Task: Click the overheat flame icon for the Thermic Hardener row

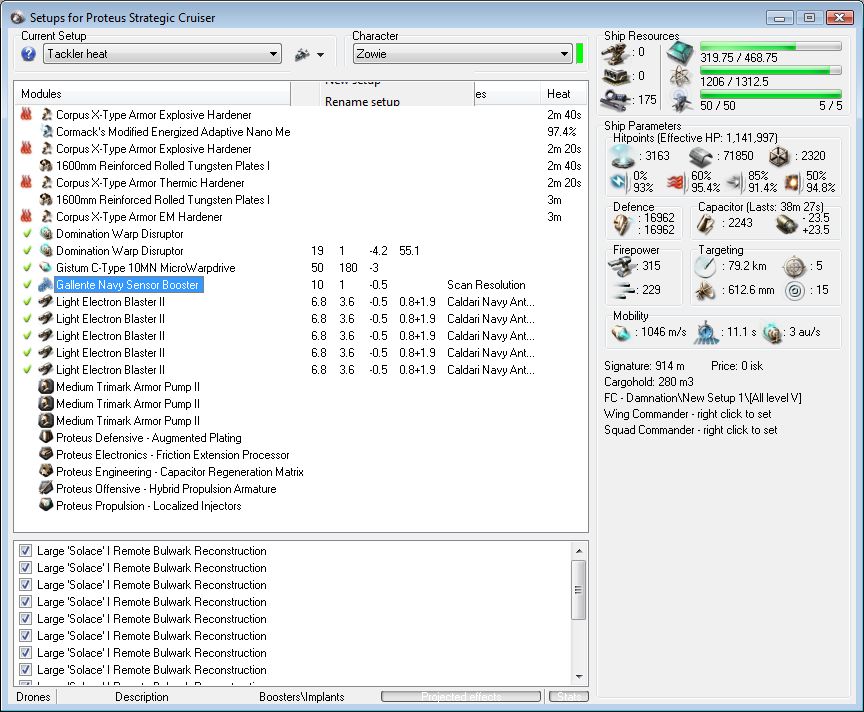Action: (x=26, y=182)
